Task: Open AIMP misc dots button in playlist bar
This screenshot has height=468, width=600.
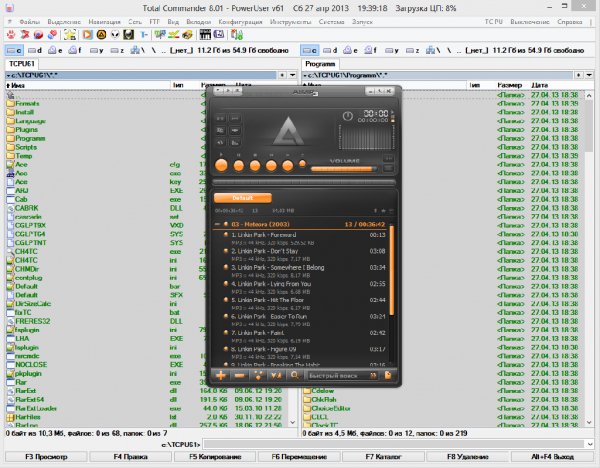Action: (x=258, y=375)
